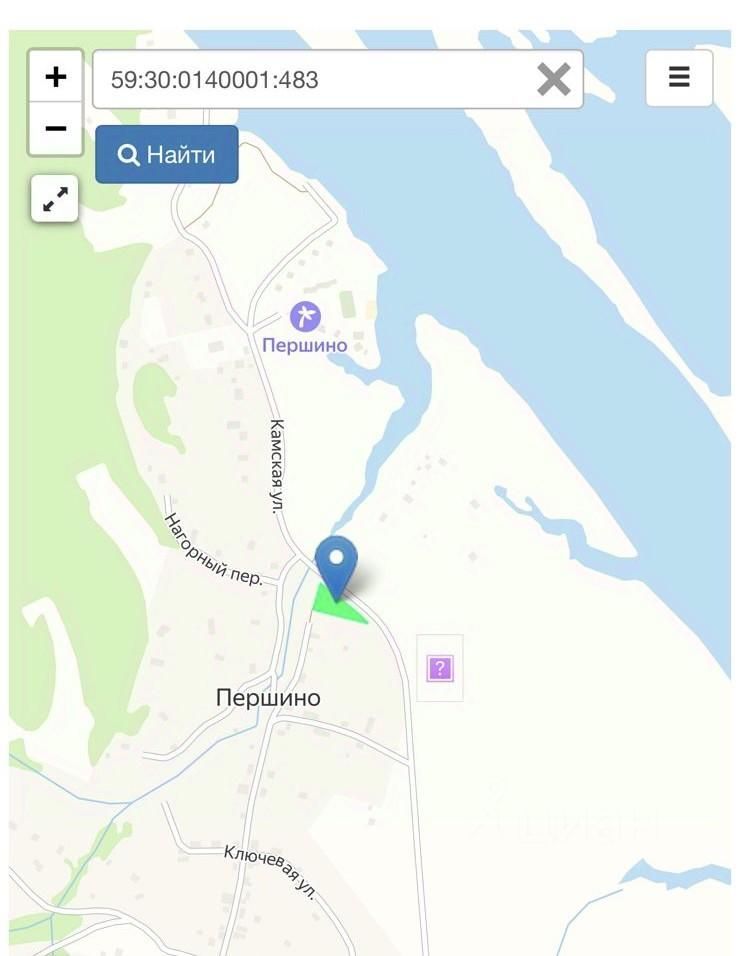The image size is (740, 956).
Task: Click the Першино village name label
Action: coord(268,698)
